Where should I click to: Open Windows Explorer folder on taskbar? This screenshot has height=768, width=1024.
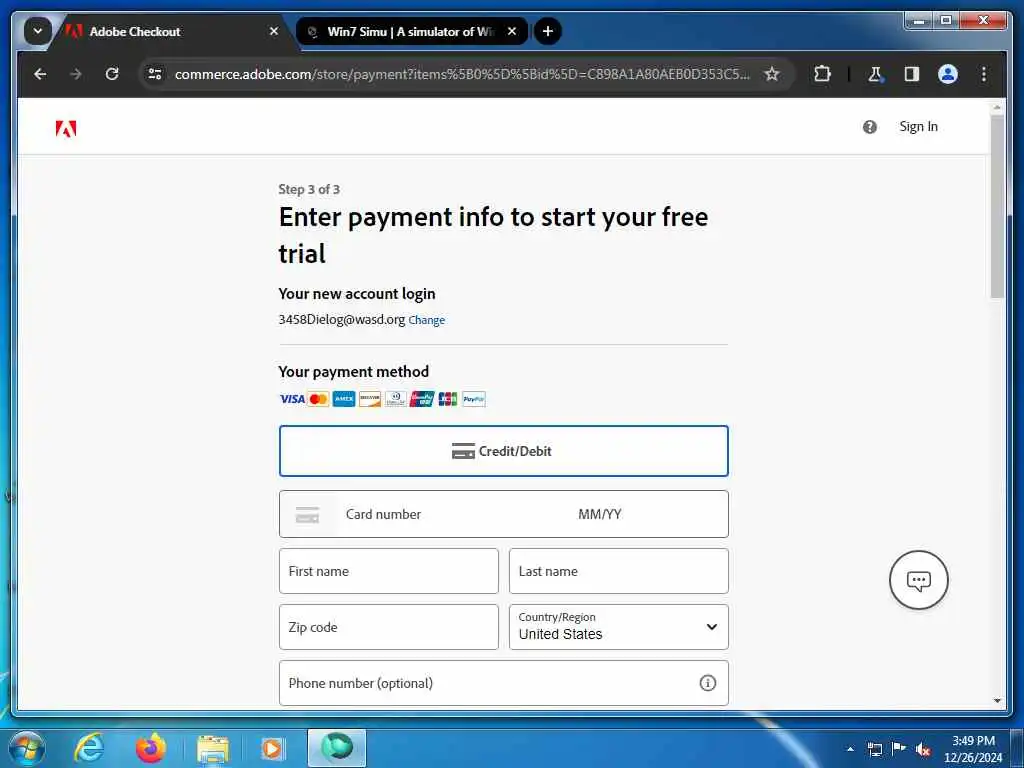click(x=213, y=750)
